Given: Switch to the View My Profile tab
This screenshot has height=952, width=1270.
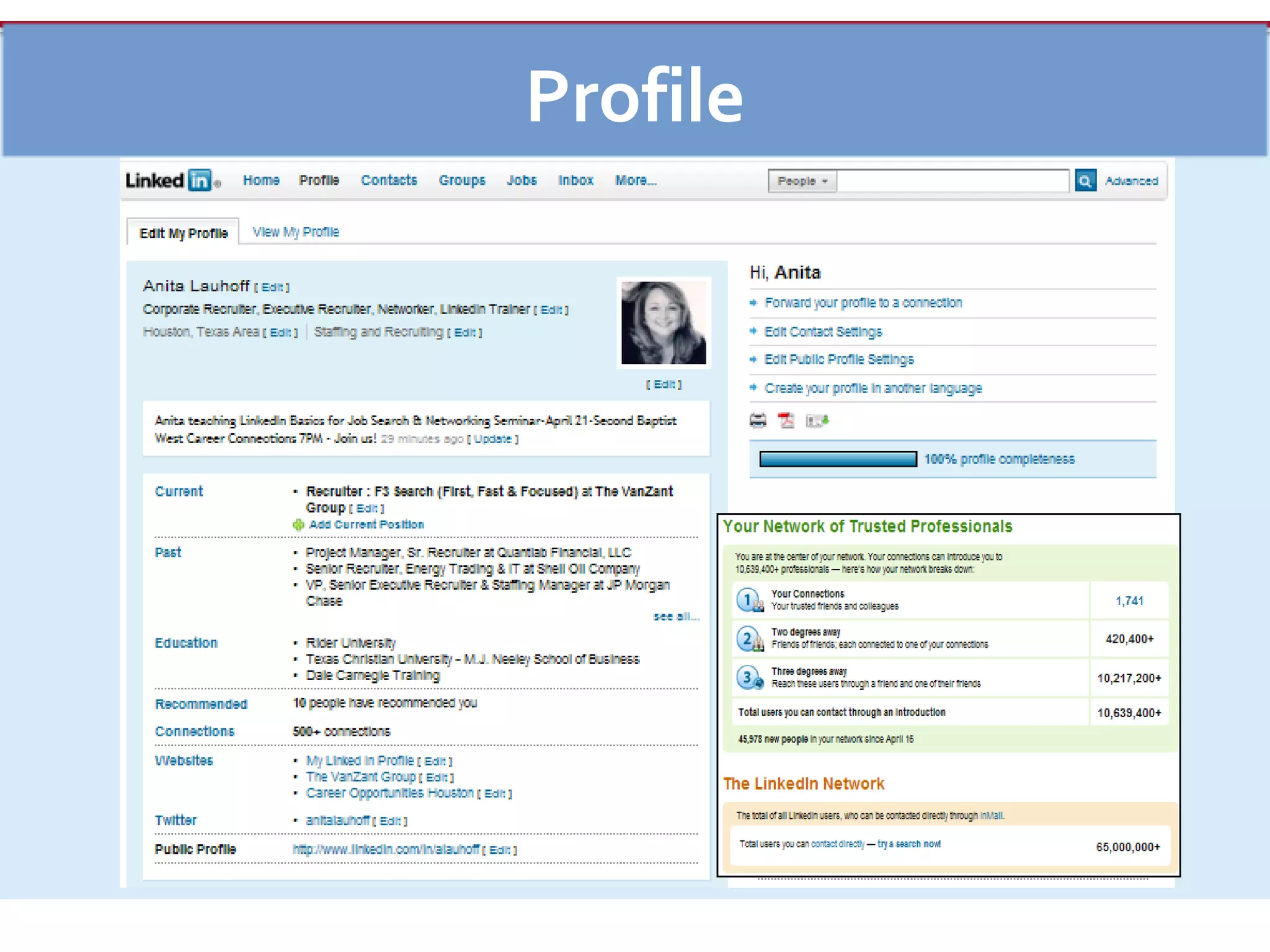Looking at the screenshot, I should (x=296, y=232).
